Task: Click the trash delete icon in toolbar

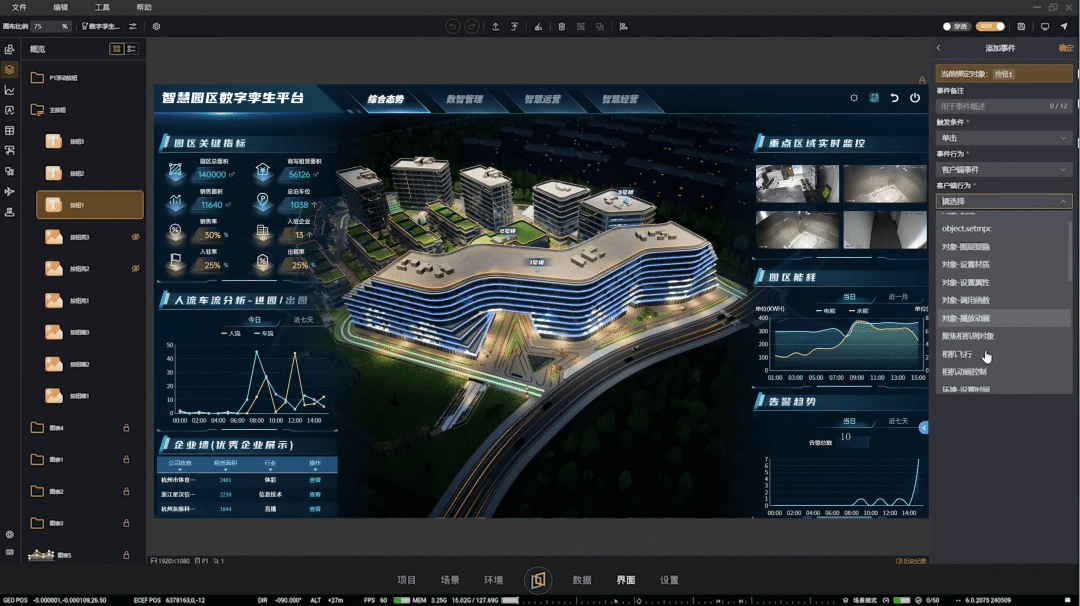Action: pyautogui.click(x=561, y=26)
